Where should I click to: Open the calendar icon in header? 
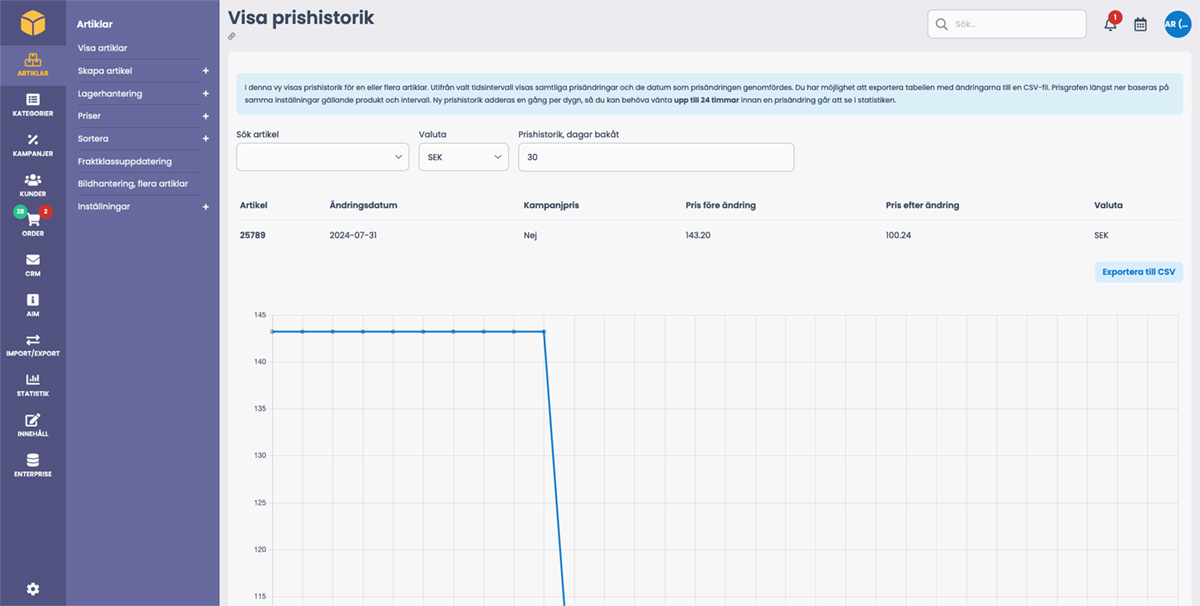(1140, 24)
